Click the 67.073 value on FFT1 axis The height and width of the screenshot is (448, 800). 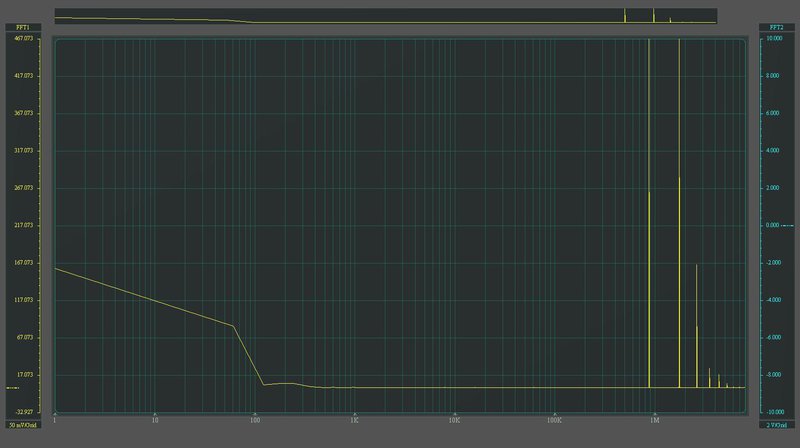(25, 337)
